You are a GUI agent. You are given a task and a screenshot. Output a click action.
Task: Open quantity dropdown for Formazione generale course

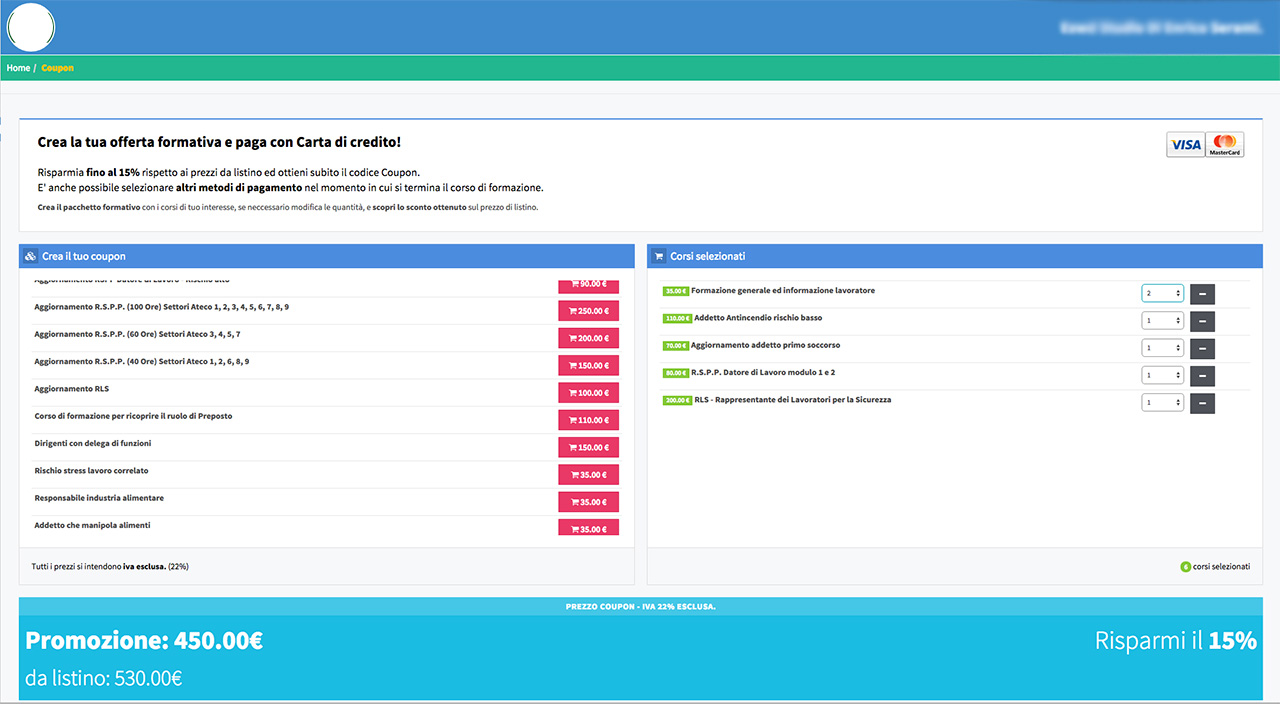(x=1162, y=294)
